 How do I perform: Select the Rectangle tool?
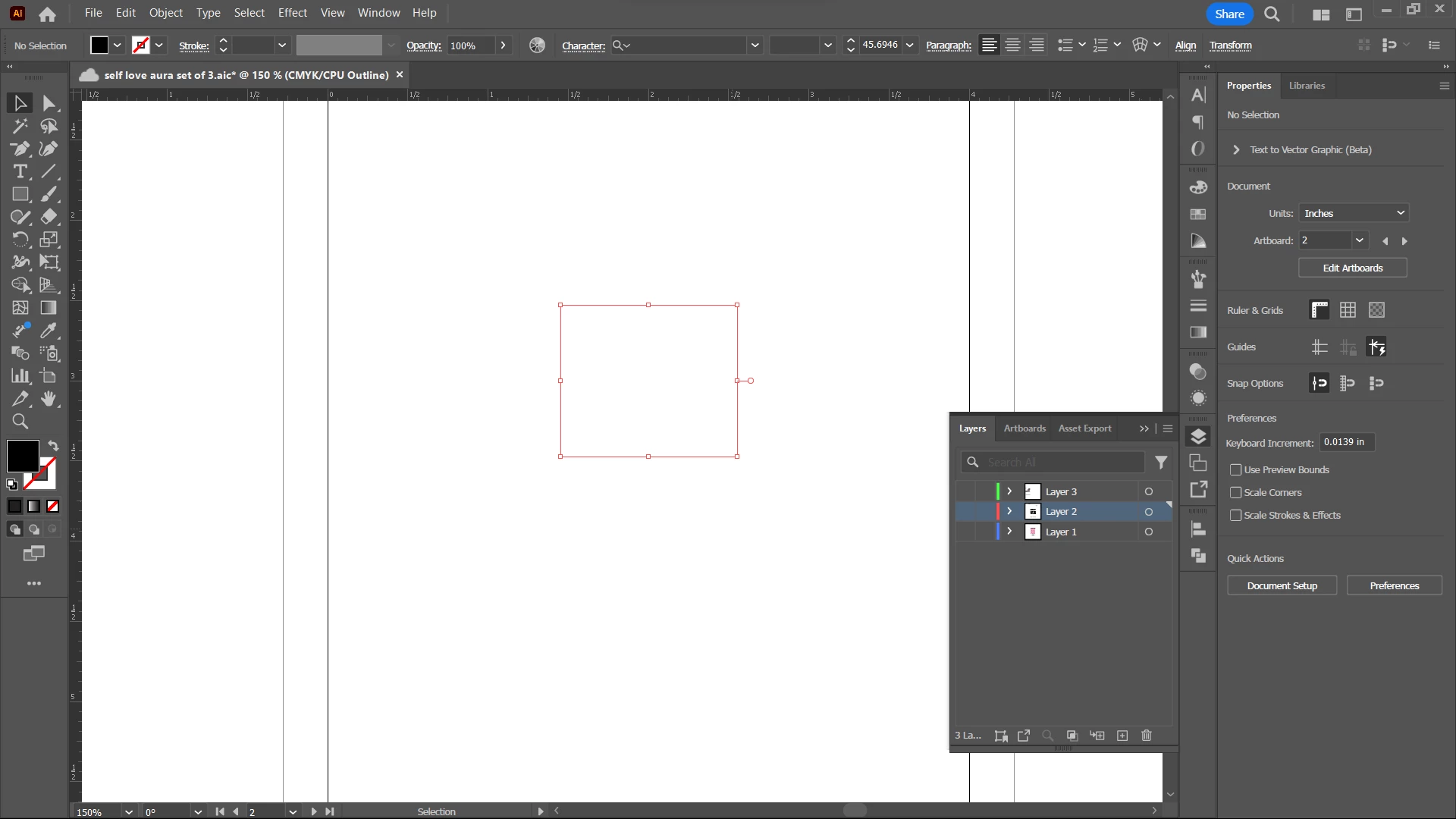click(x=20, y=194)
